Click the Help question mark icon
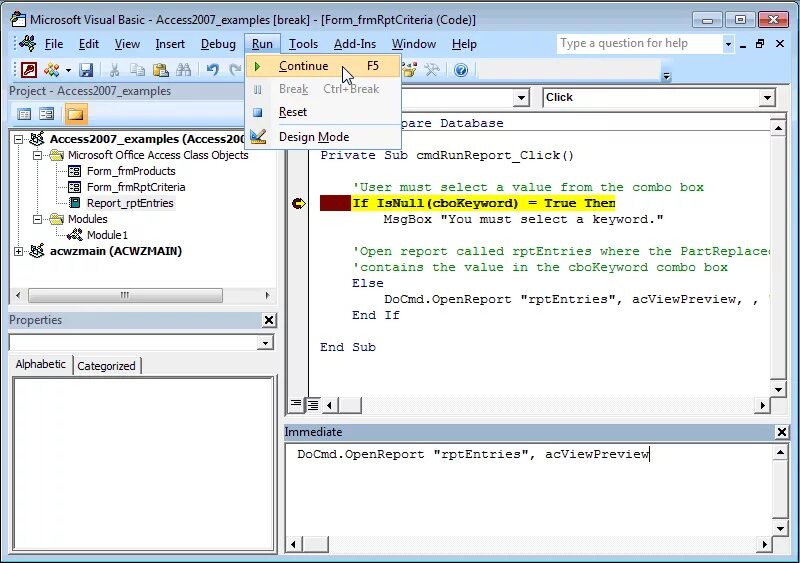Image resolution: width=800 pixels, height=563 pixels. (461, 69)
